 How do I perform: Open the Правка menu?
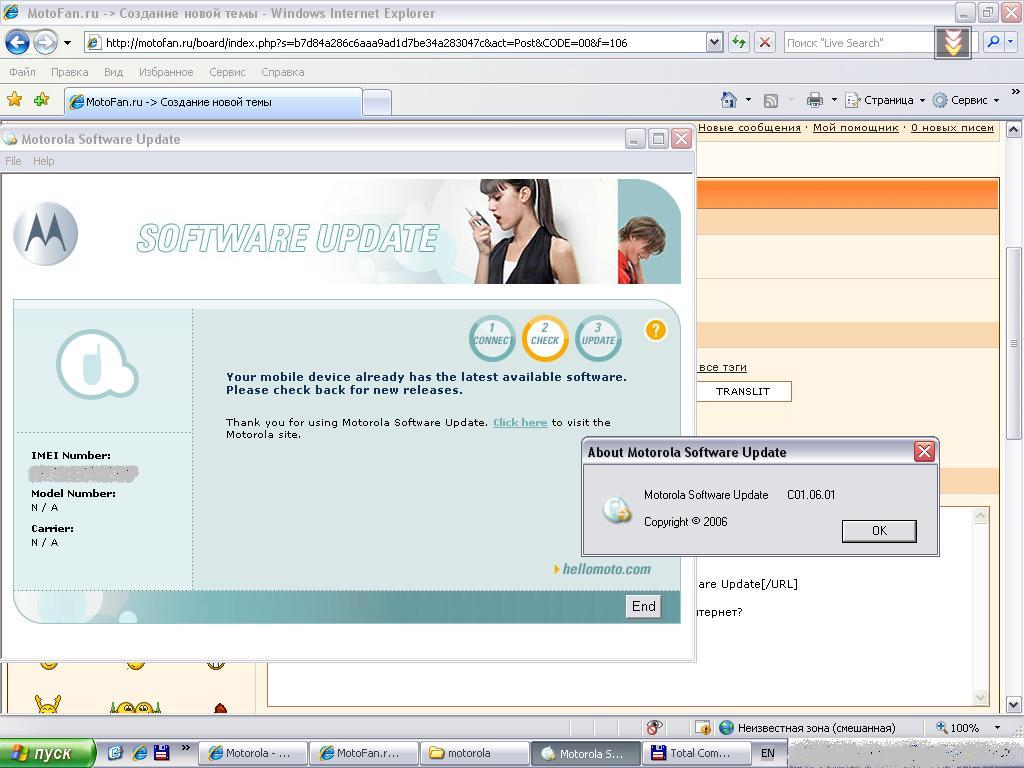click(69, 72)
